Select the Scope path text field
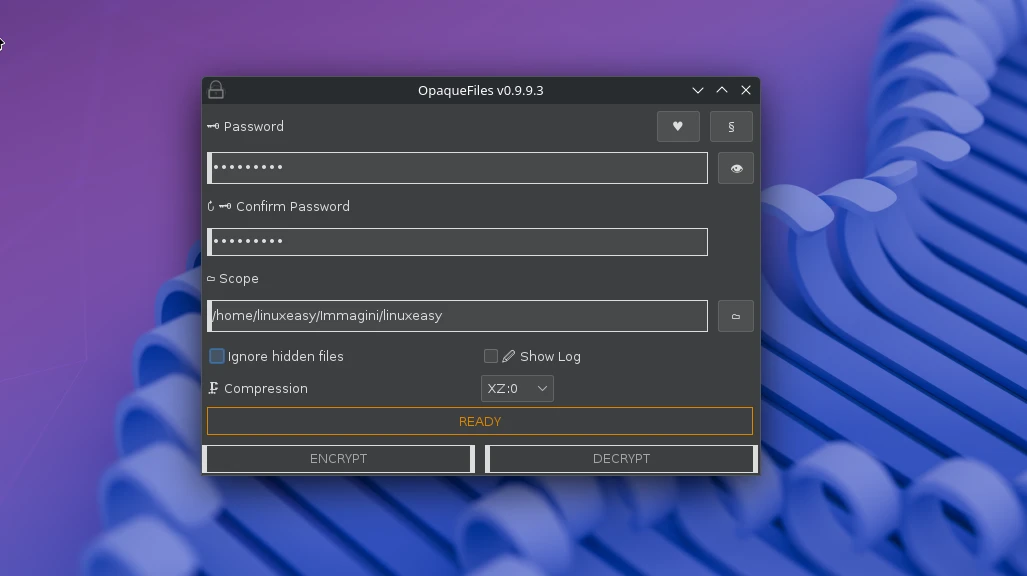 tap(457, 316)
